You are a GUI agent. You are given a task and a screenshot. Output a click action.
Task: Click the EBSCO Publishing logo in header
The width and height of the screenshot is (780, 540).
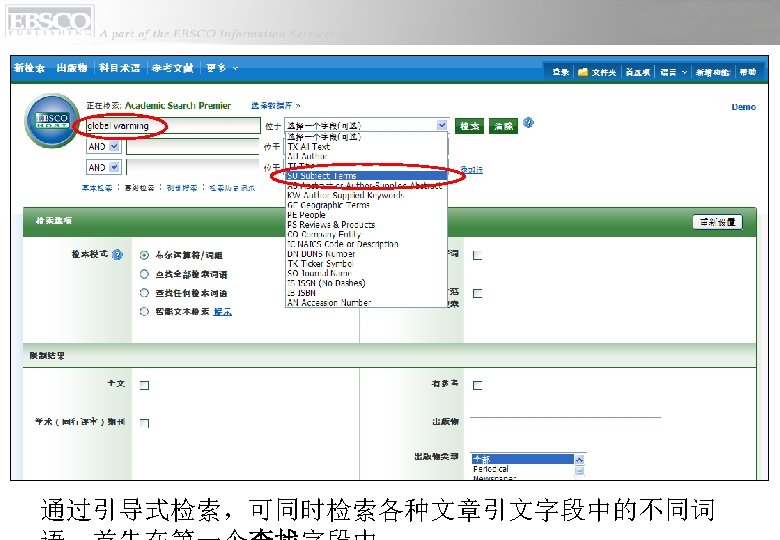point(49,21)
